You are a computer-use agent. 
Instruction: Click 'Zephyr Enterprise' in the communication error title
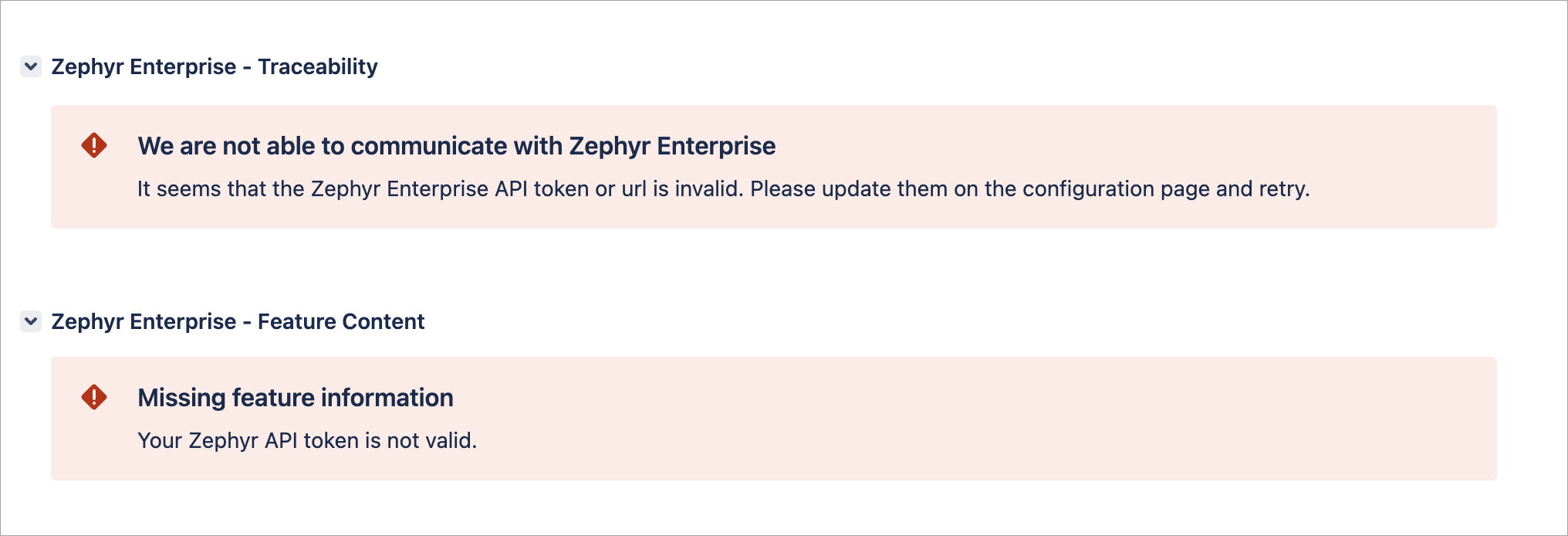tap(672, 146)
